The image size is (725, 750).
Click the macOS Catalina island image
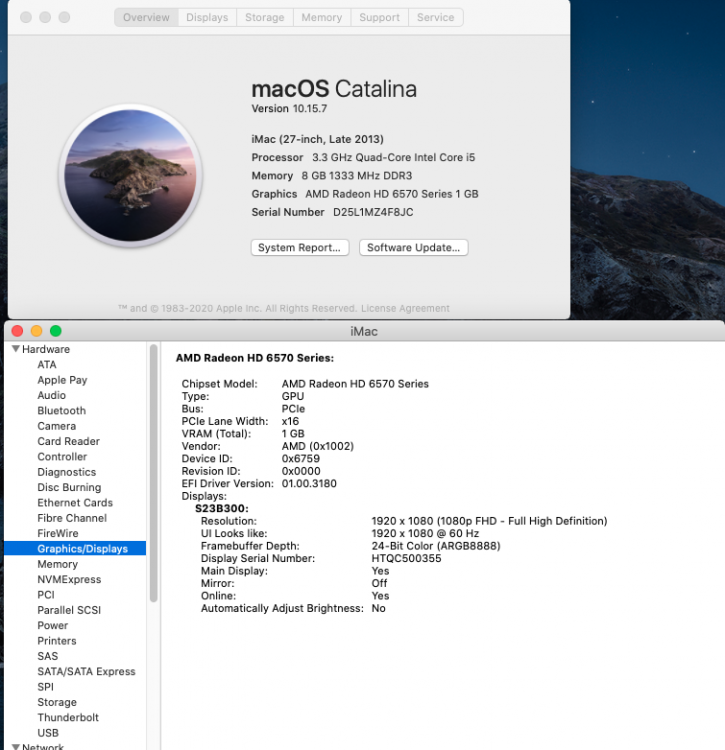click(131, 176)
